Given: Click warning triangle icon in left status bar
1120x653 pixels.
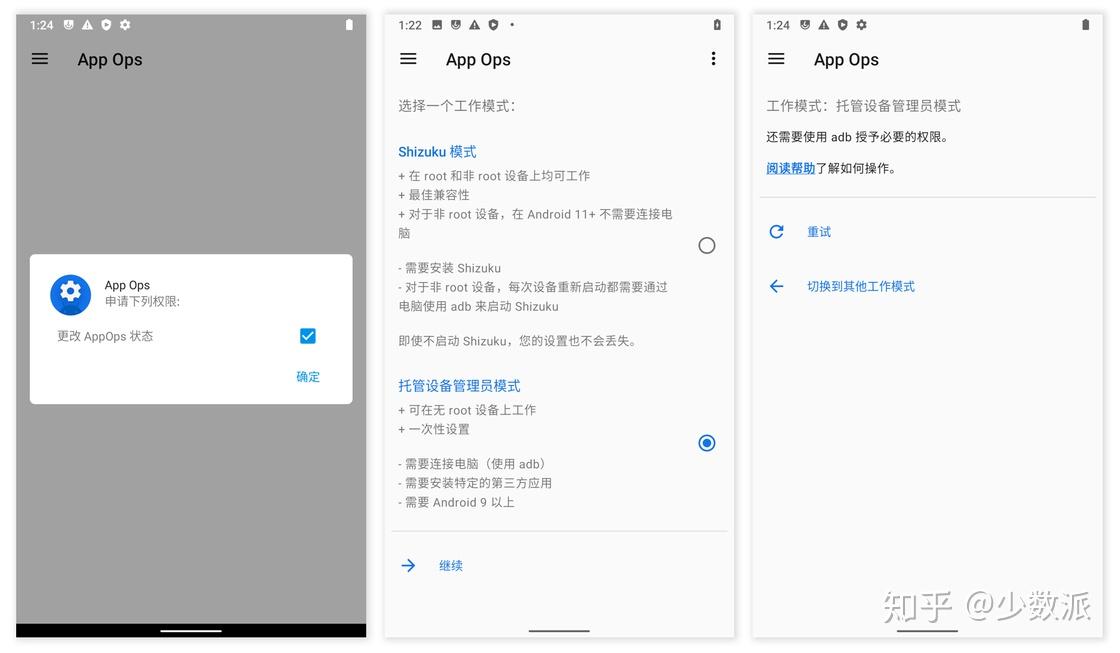Looking at the screenshot, I should coord(87,25).
